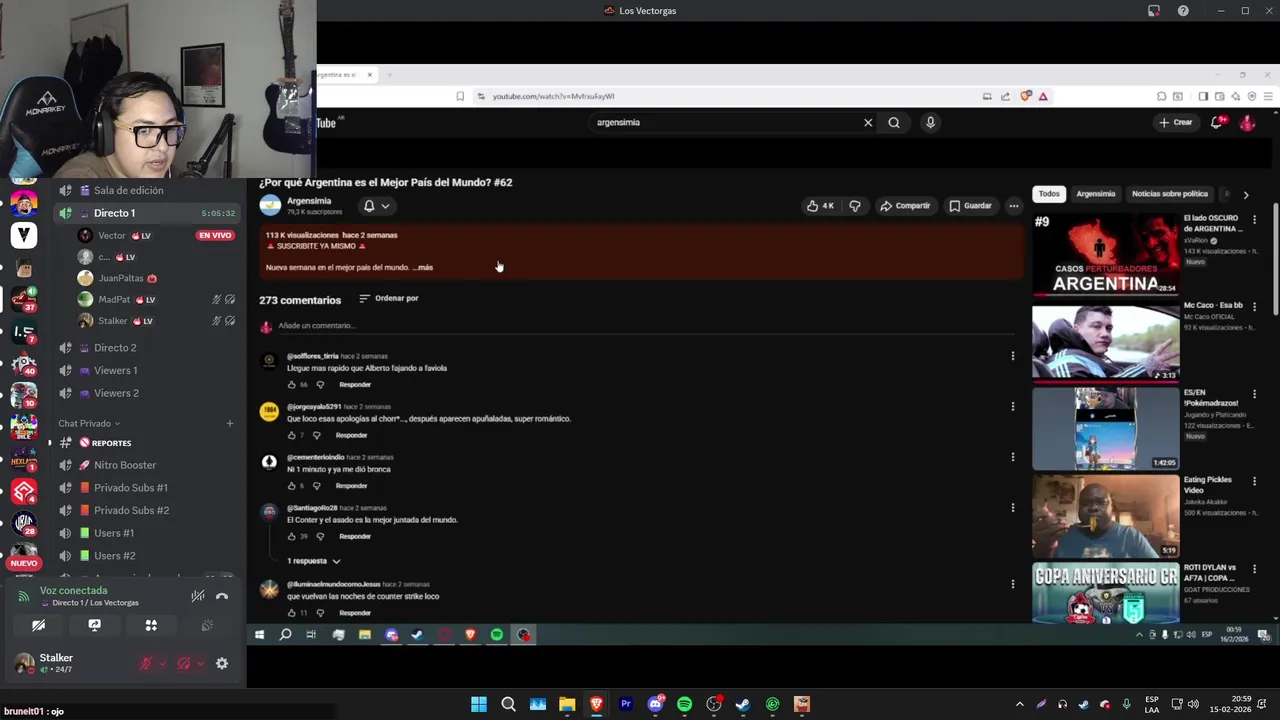This screenshot has height=720, width=1280.
Task: Open YouTube notifications bell
Action: [1218, 123]
